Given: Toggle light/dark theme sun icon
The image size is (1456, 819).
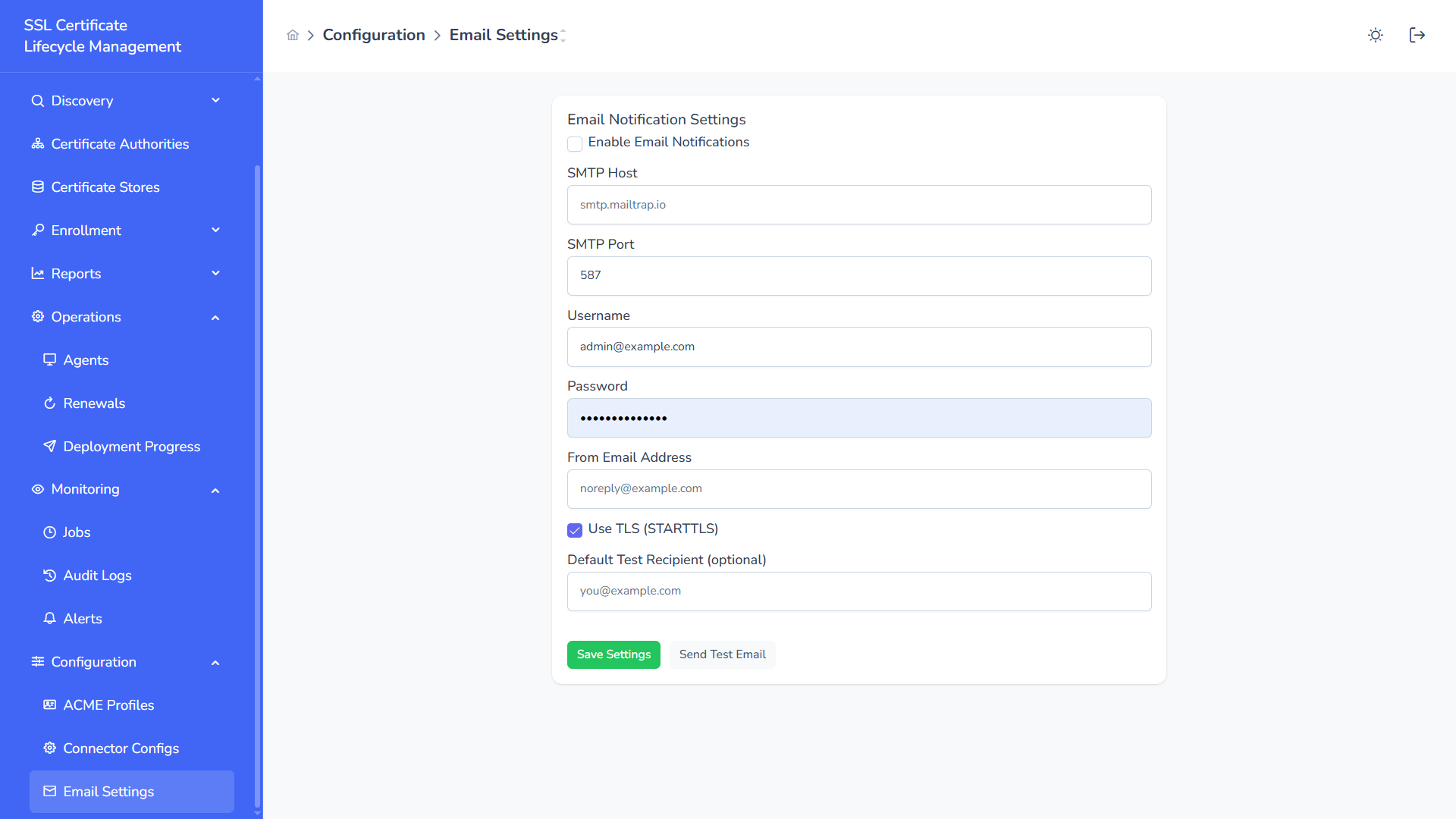Looking at the screenshot, I should pyautogui.click(x=1375, y=36).
